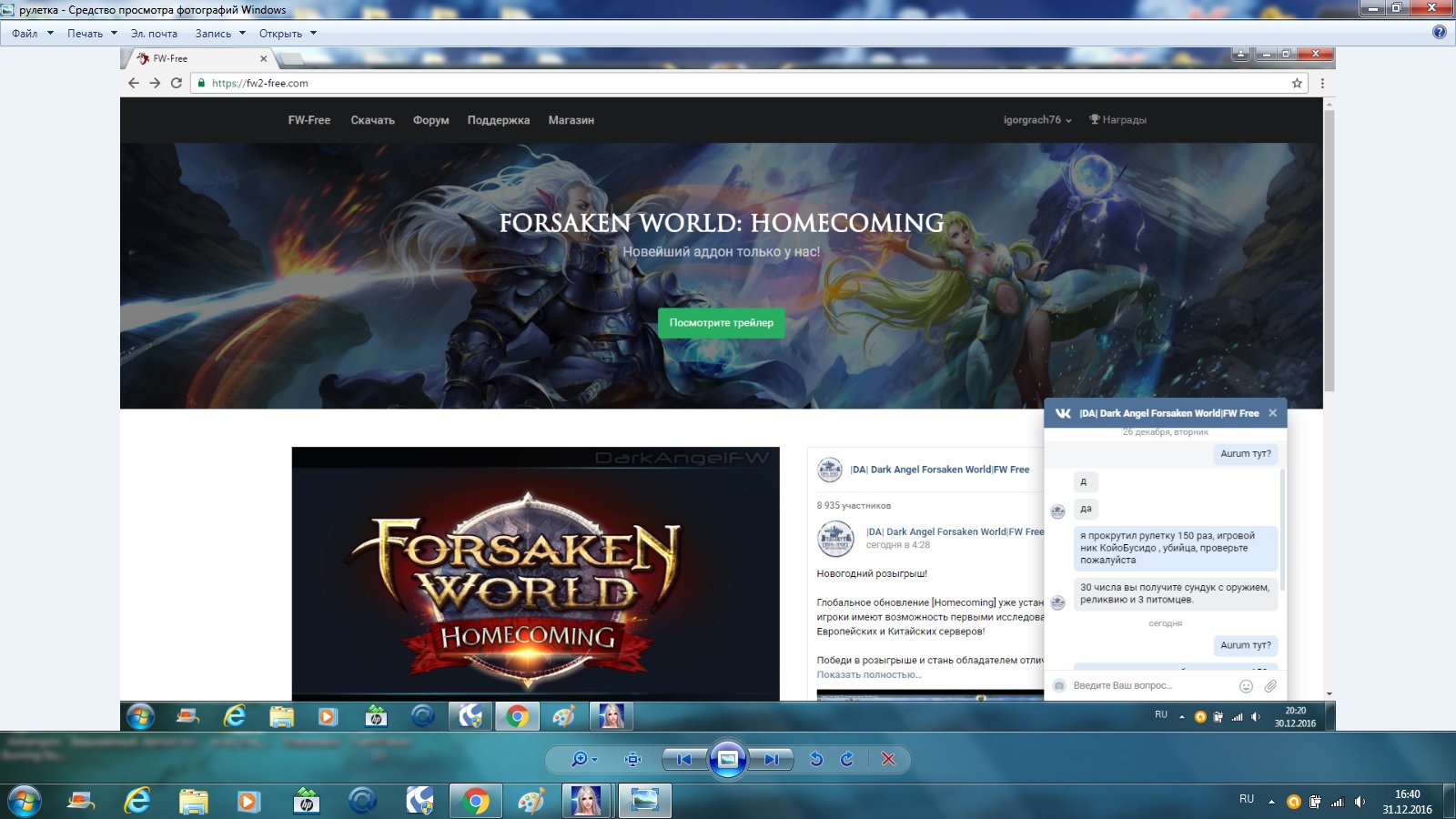Open File Explorer from the 16:40 taskbar

(193, 801)
